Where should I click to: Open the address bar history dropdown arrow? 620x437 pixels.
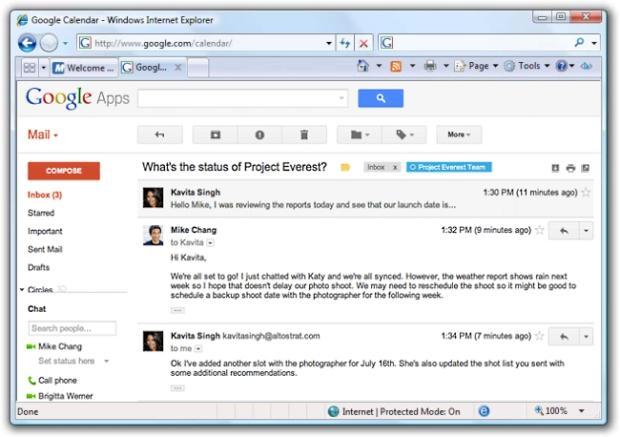329,43
